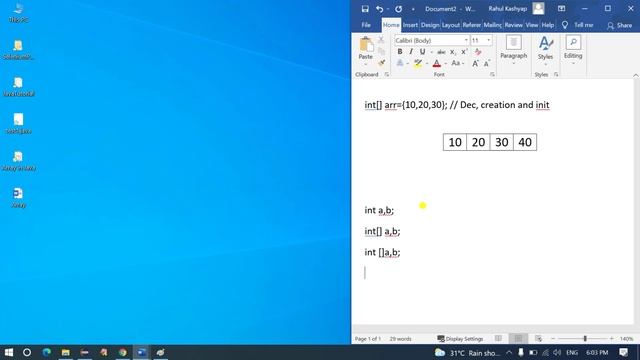
Task: Open zoom dialog from 140% level
Action: [627, 339]
